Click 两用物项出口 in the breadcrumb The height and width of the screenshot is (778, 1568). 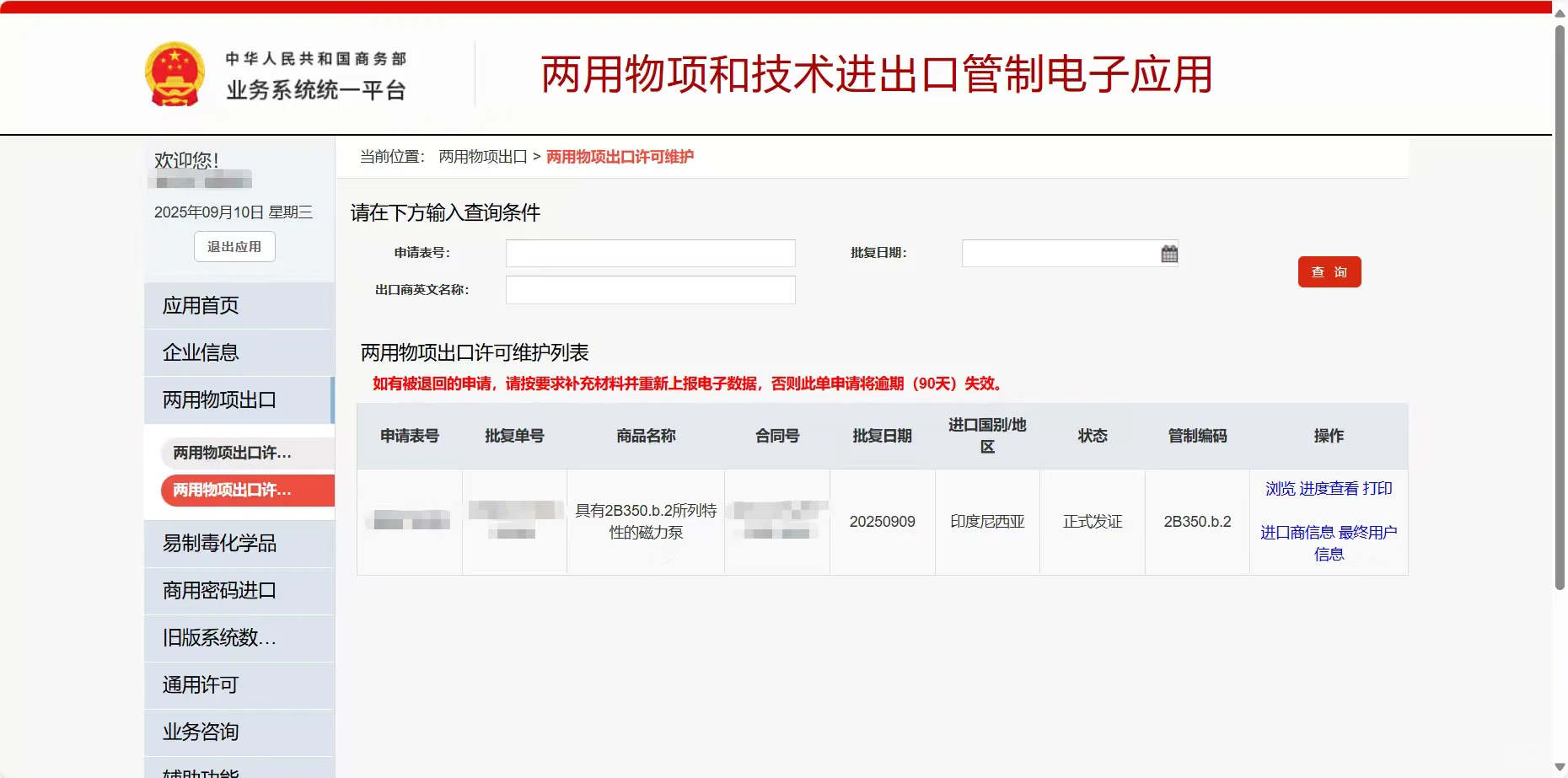click(482, 157)
